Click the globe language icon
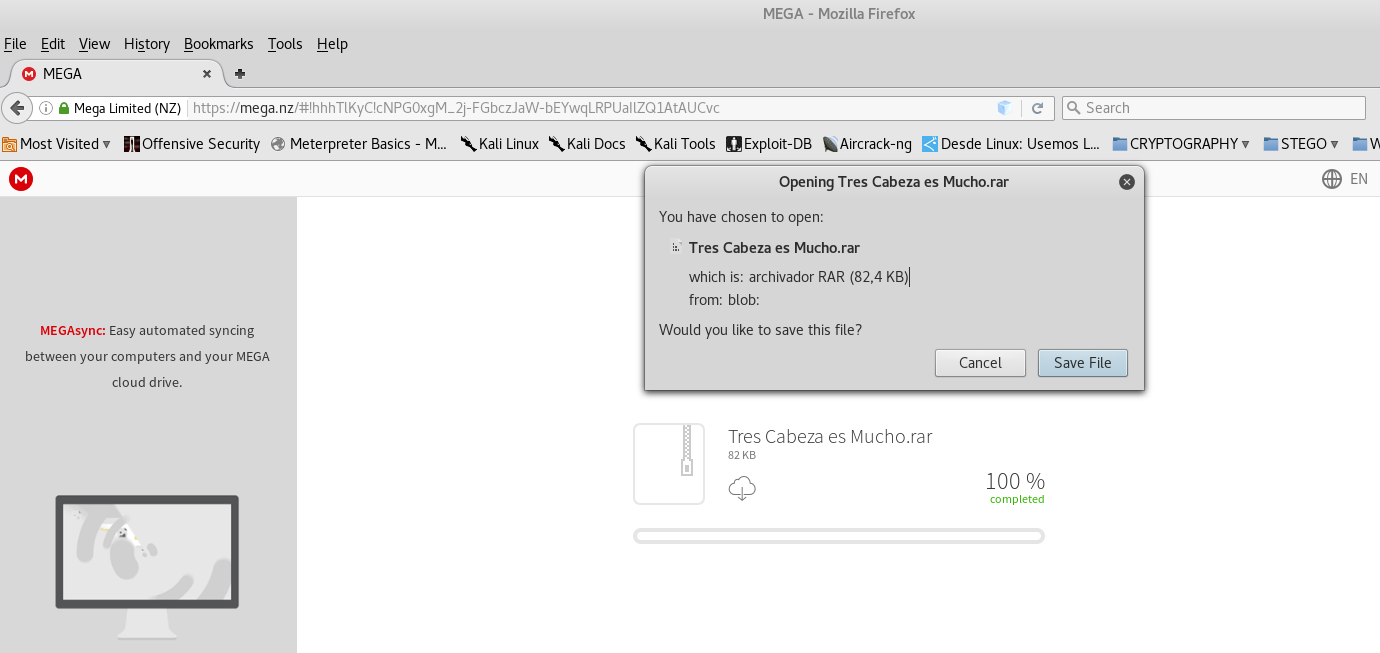The width and height of the screenshot is (1380, 653). (x=1331, y=179)
